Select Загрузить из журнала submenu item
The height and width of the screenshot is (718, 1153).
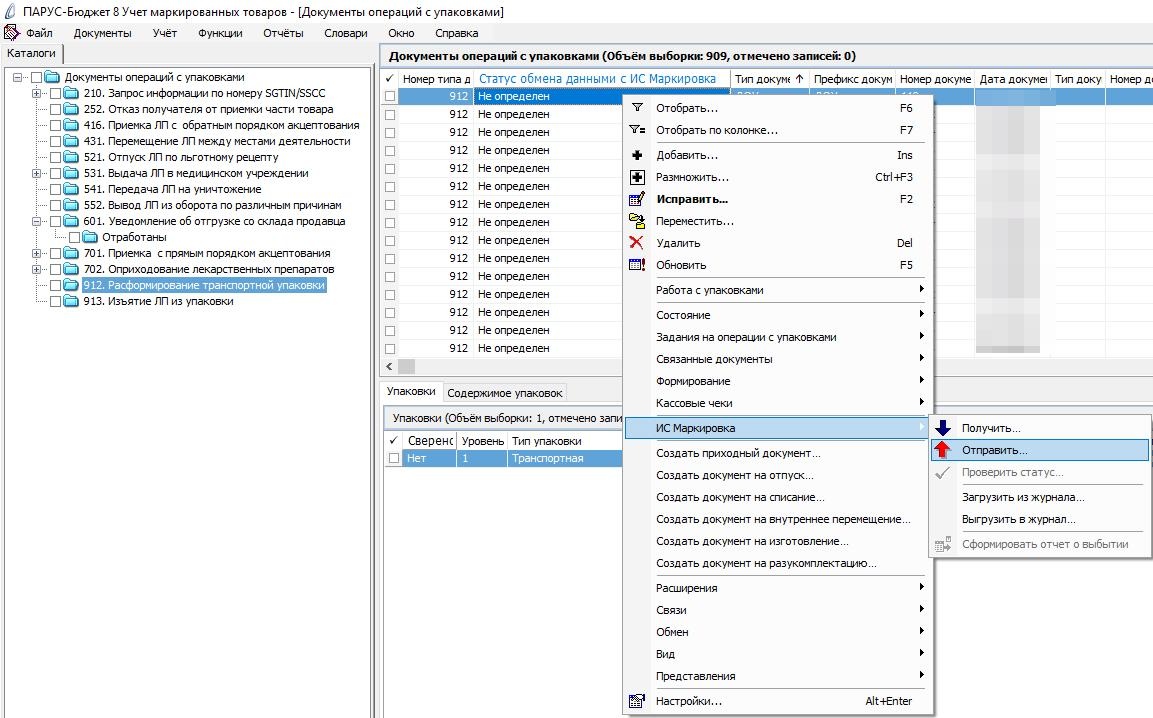pos(1023,497)
